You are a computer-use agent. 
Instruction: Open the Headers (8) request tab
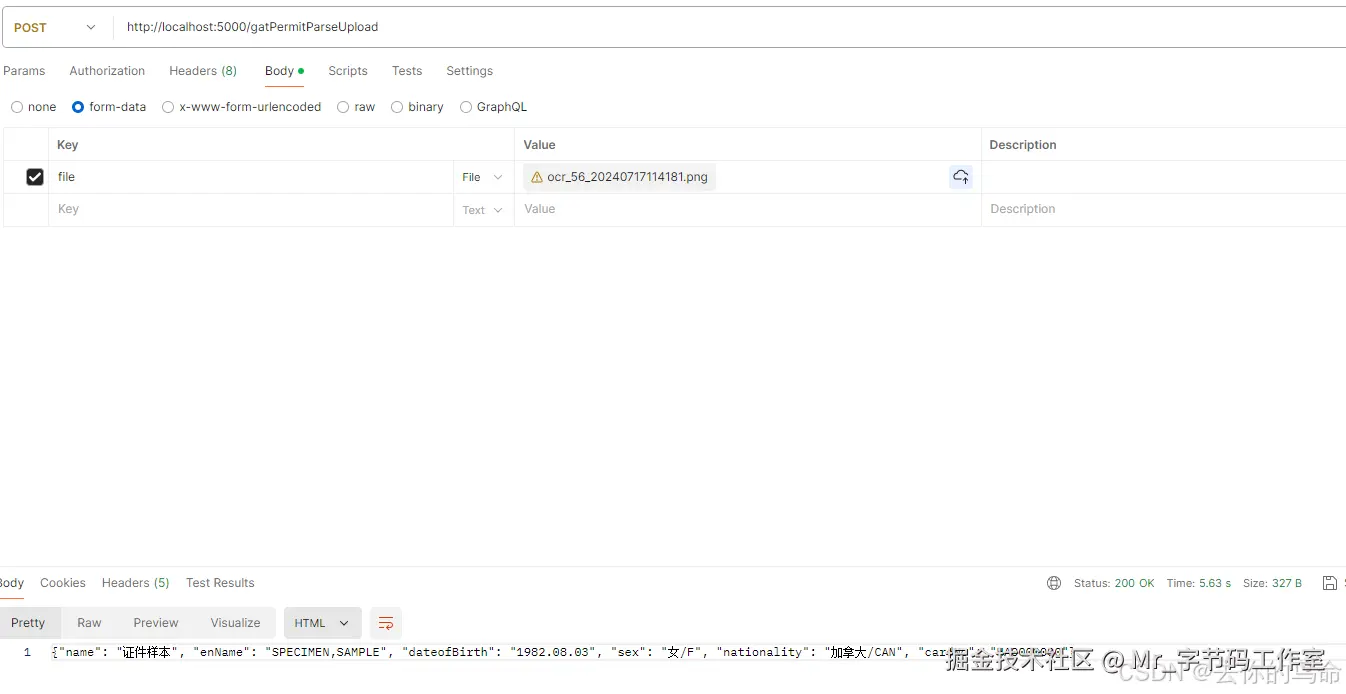(x=203, y=71)
